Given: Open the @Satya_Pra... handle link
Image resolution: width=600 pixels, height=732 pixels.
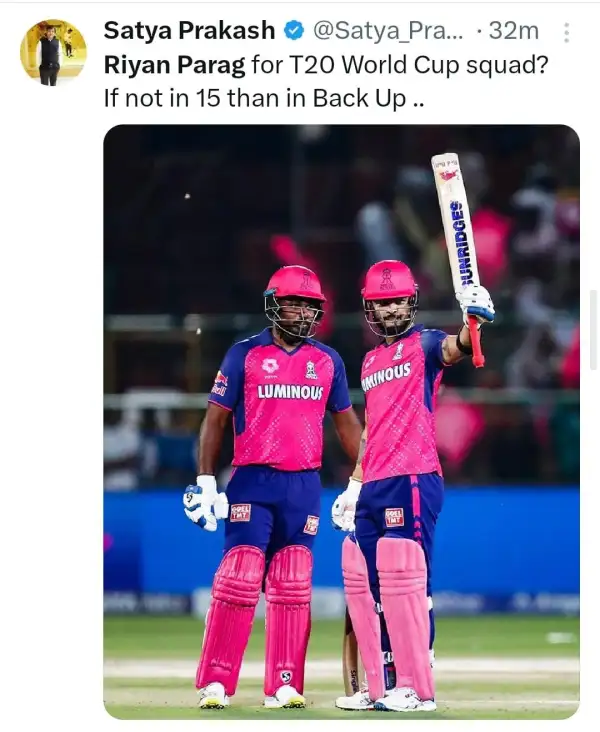Looking at the screenshot, I should point(388,31).
